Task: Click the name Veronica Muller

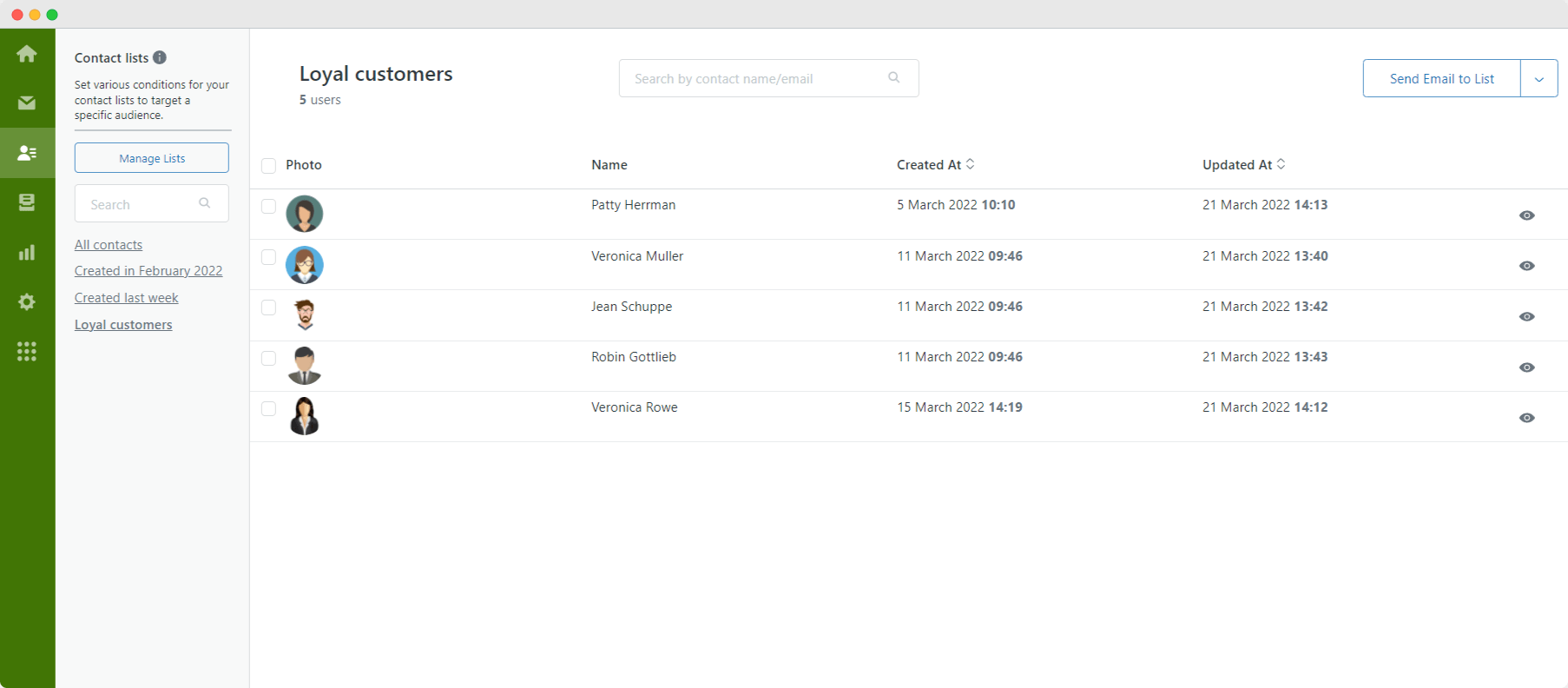Action: click(x=637, y=256)
